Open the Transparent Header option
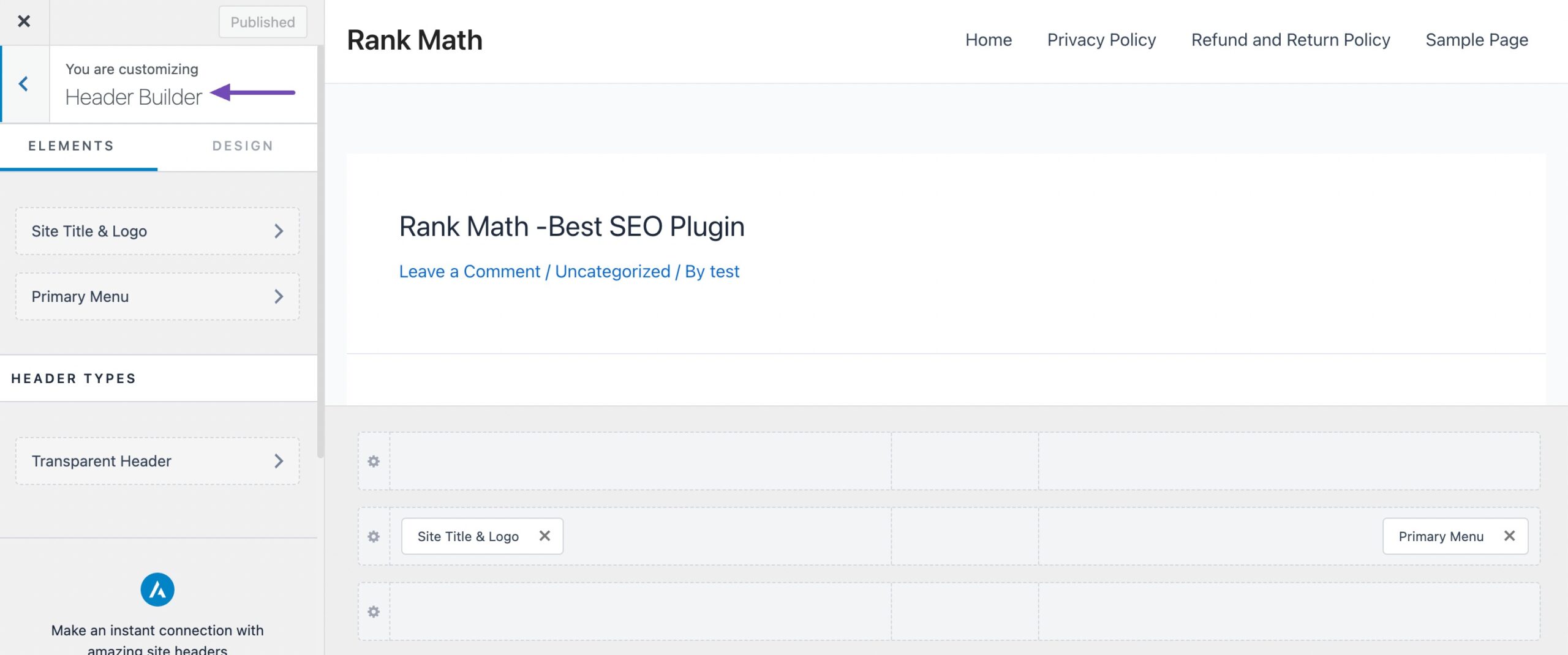Image resolution: width=1568 pixels, height=655 pixels. coord(157,461)
